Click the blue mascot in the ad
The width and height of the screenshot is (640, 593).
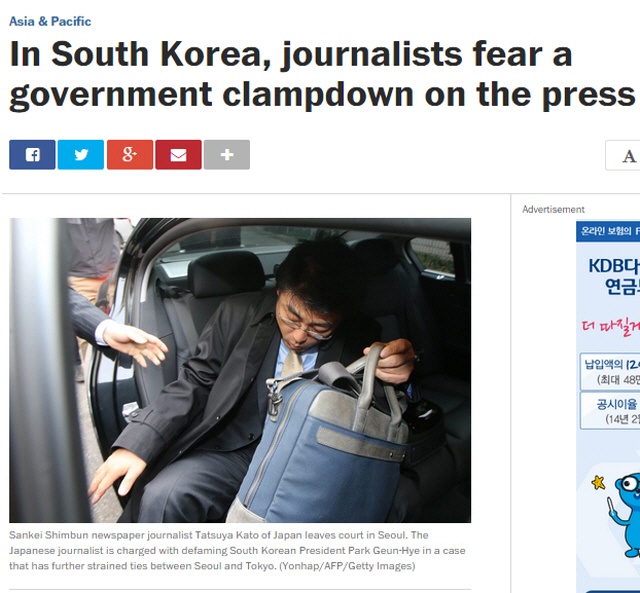(x=625, y=514)
